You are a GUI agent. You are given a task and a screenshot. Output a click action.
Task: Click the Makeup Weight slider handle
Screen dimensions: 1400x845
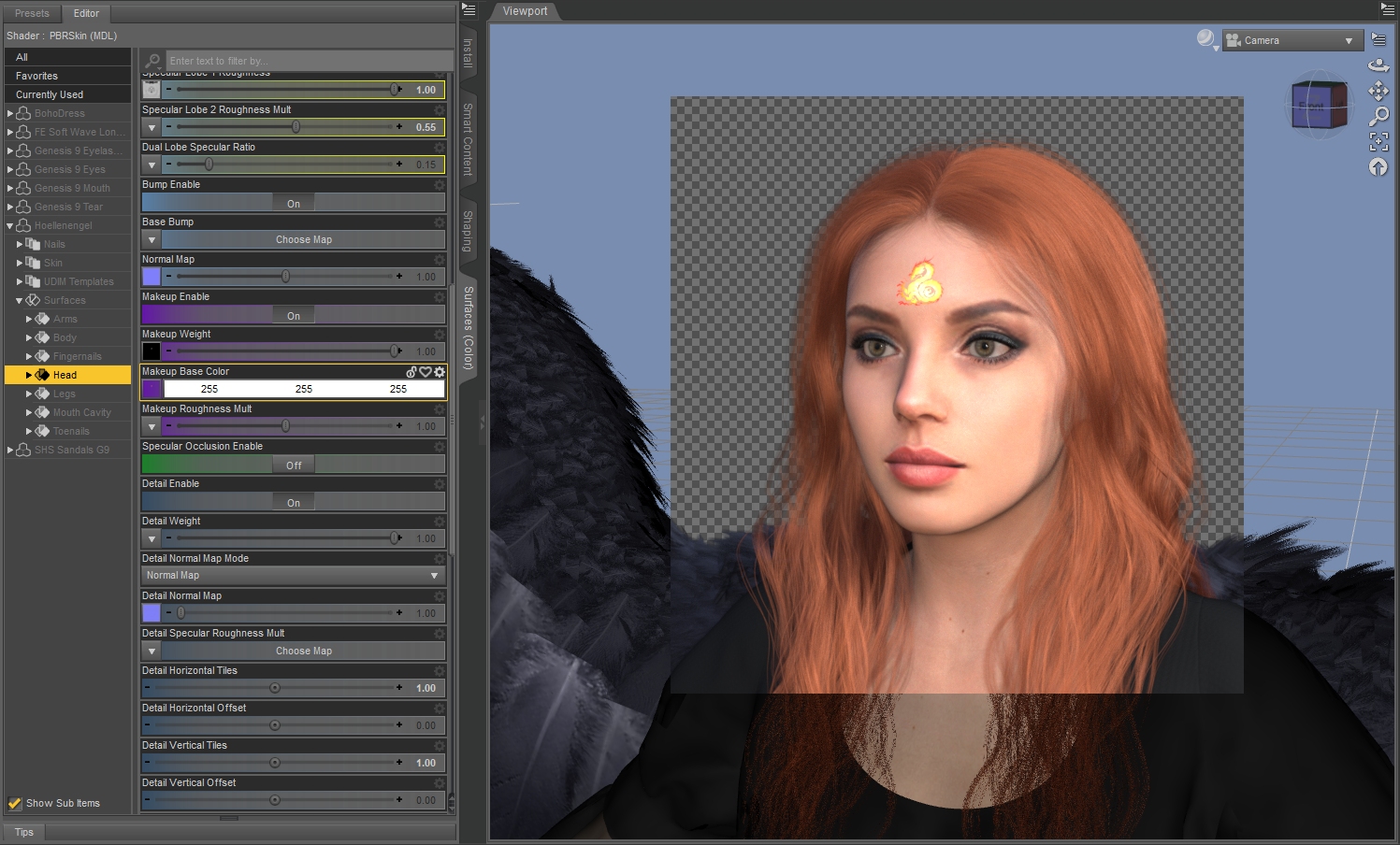pos(395,351)
